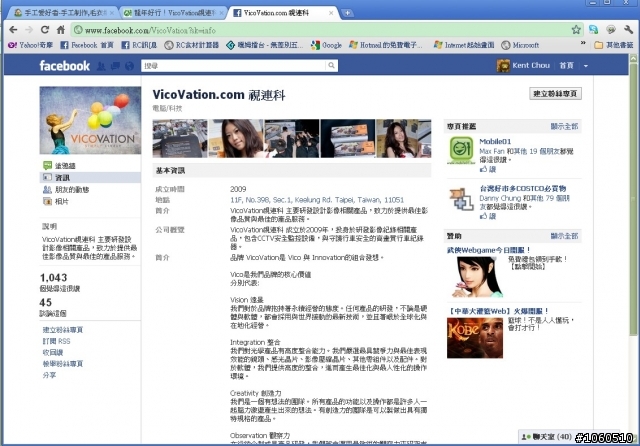Open the Google bookmark
640x446 pixels.
click(326, 45)
